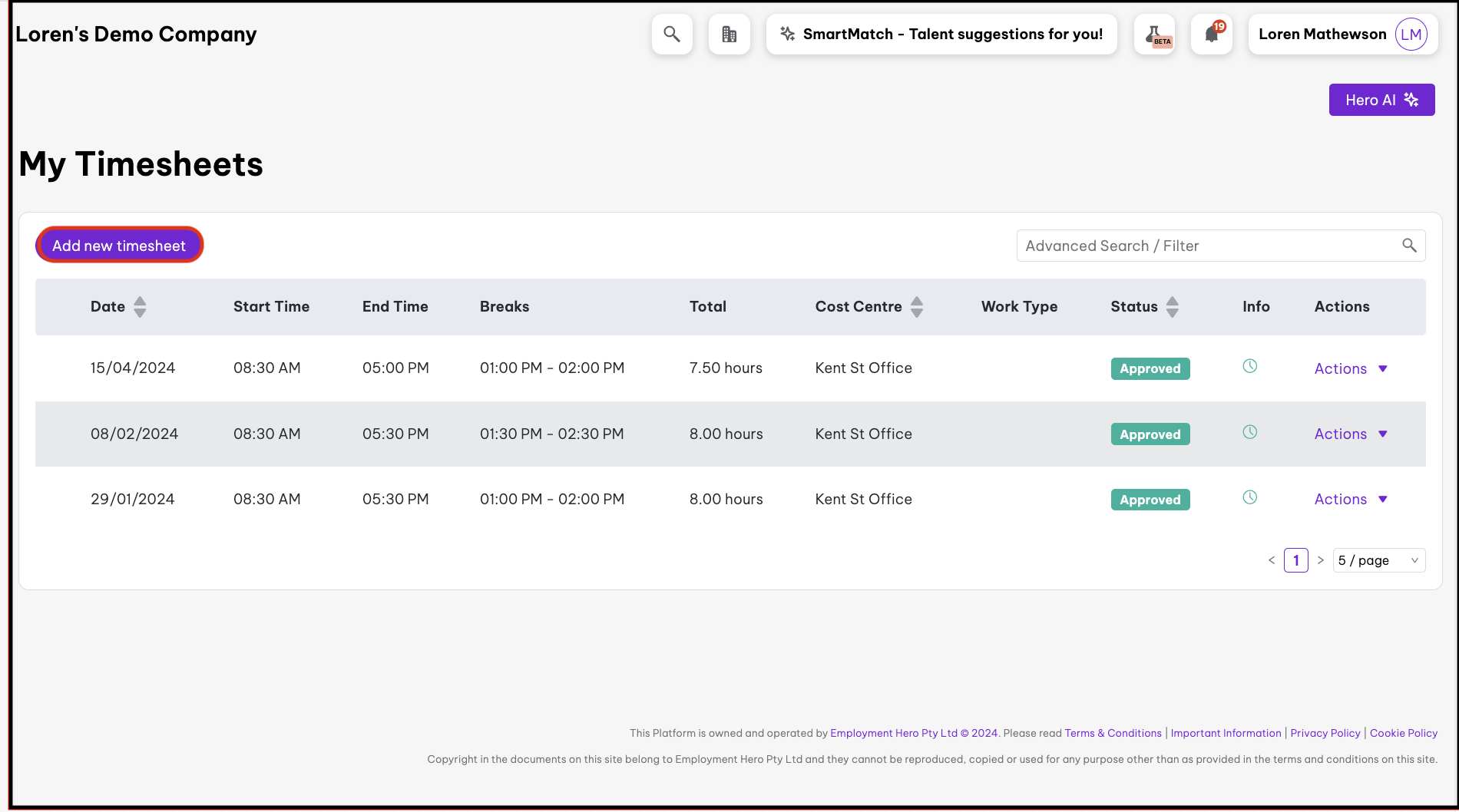Open notifications bell with 19 badge
Viewport: 1459px width, 812px height.
[x=1212, y=35]
